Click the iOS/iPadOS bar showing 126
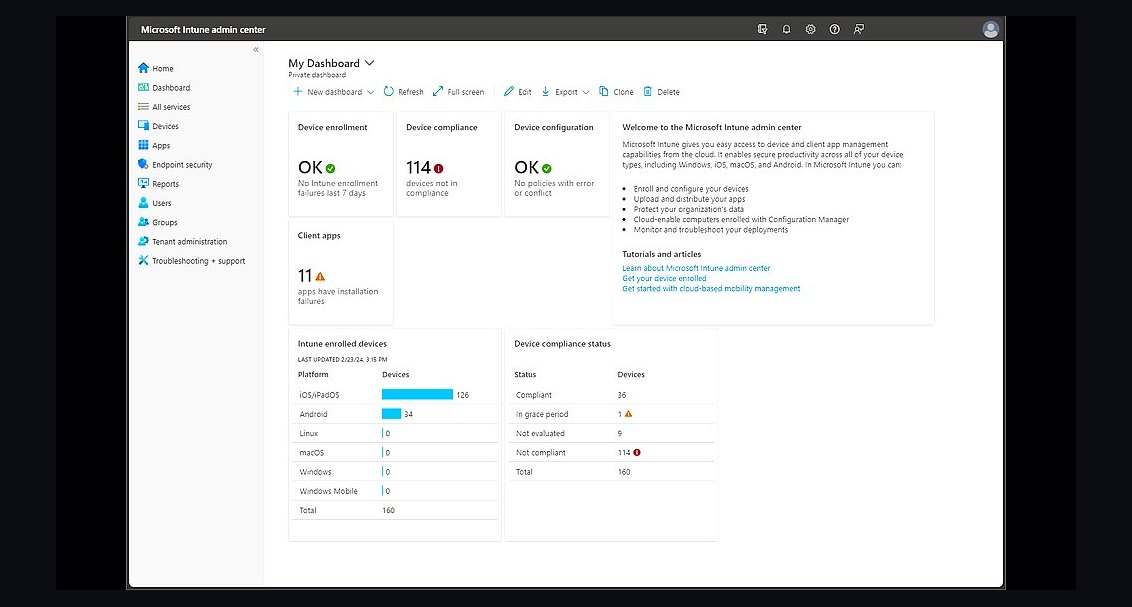This screenshot has height=607, width=1132. click(x=417, y=394)
